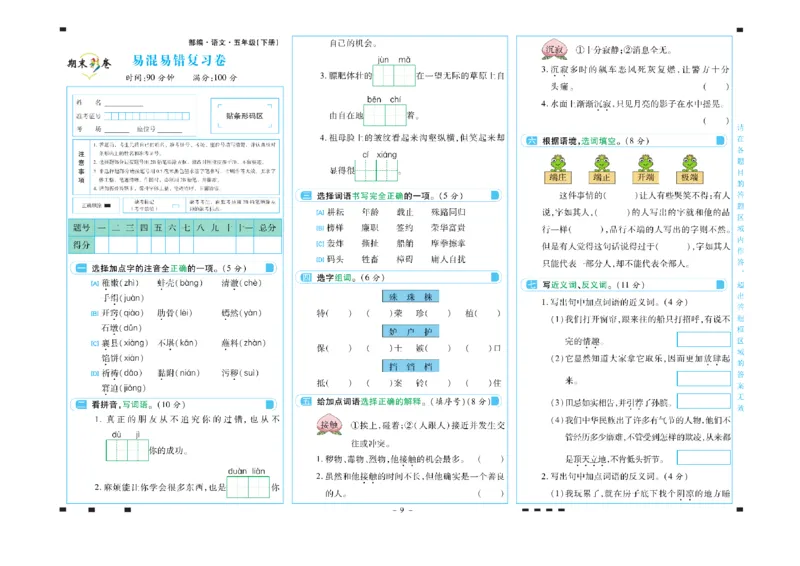The height and width of the screenshot is (566, 800).
Task: Click the word 摩拳擦掌
Action: [448, 243]
